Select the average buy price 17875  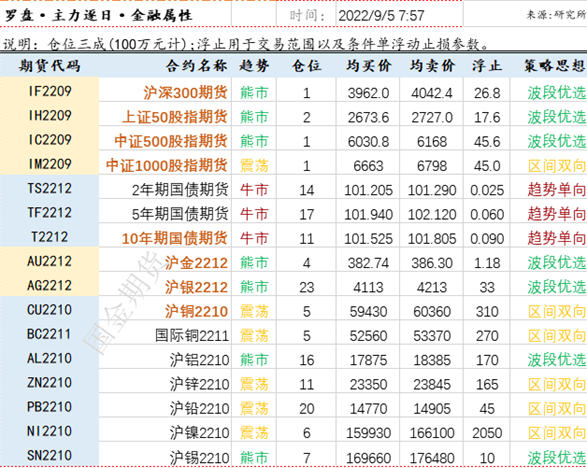[368, 360]
